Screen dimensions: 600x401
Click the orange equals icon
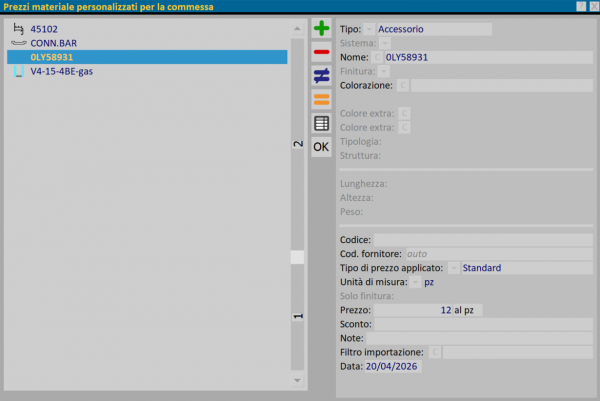pos(321,99)
